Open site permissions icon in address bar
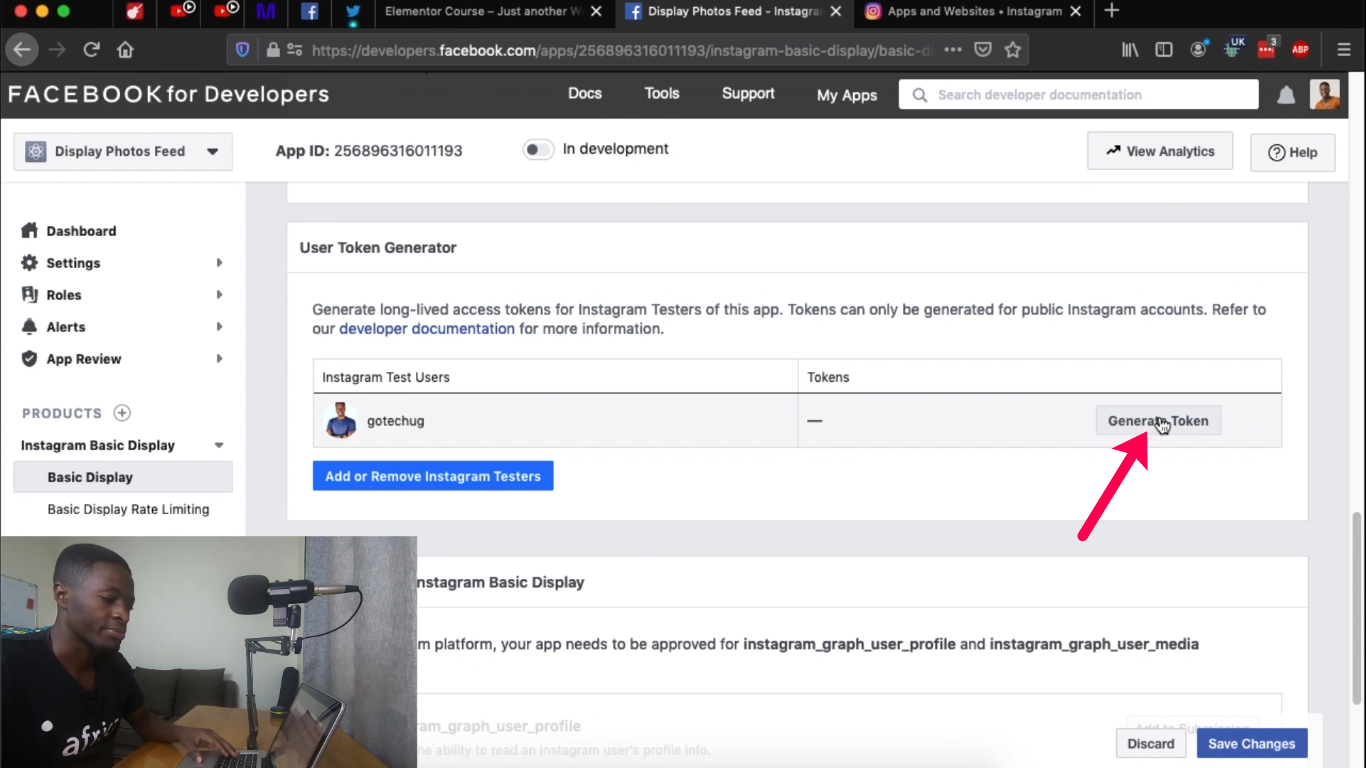Viewport: 1366px width, 768px height. pyautogui.click(x=294, y=49)
